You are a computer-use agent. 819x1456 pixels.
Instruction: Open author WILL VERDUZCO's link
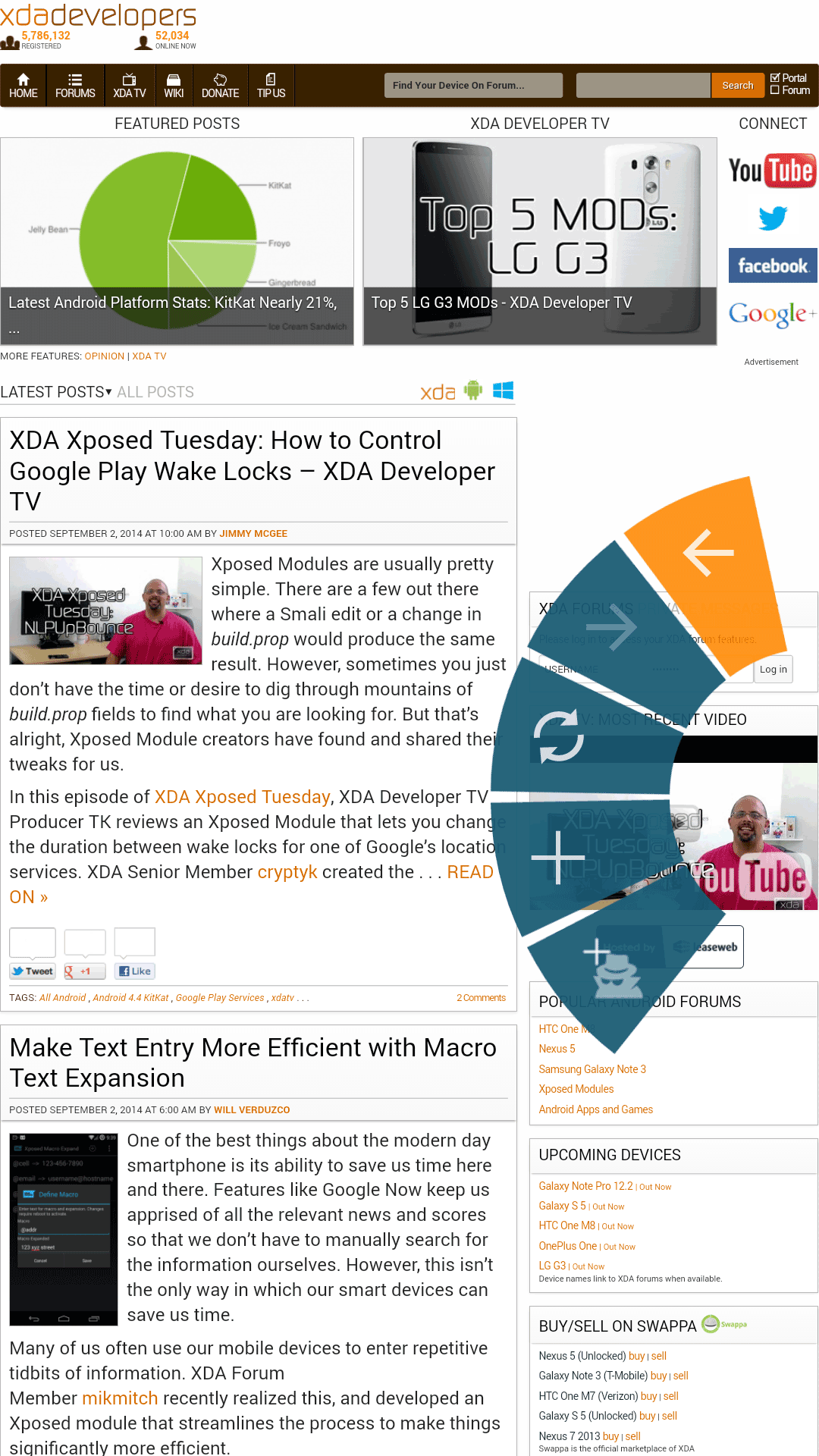[x=252, y=1110]
